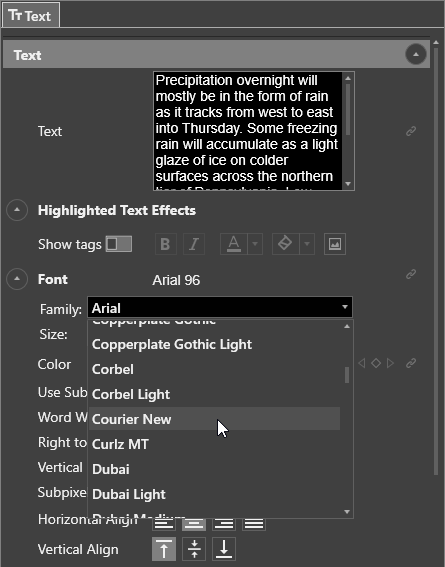Set vertical align to bottom

tap(224, 549)
